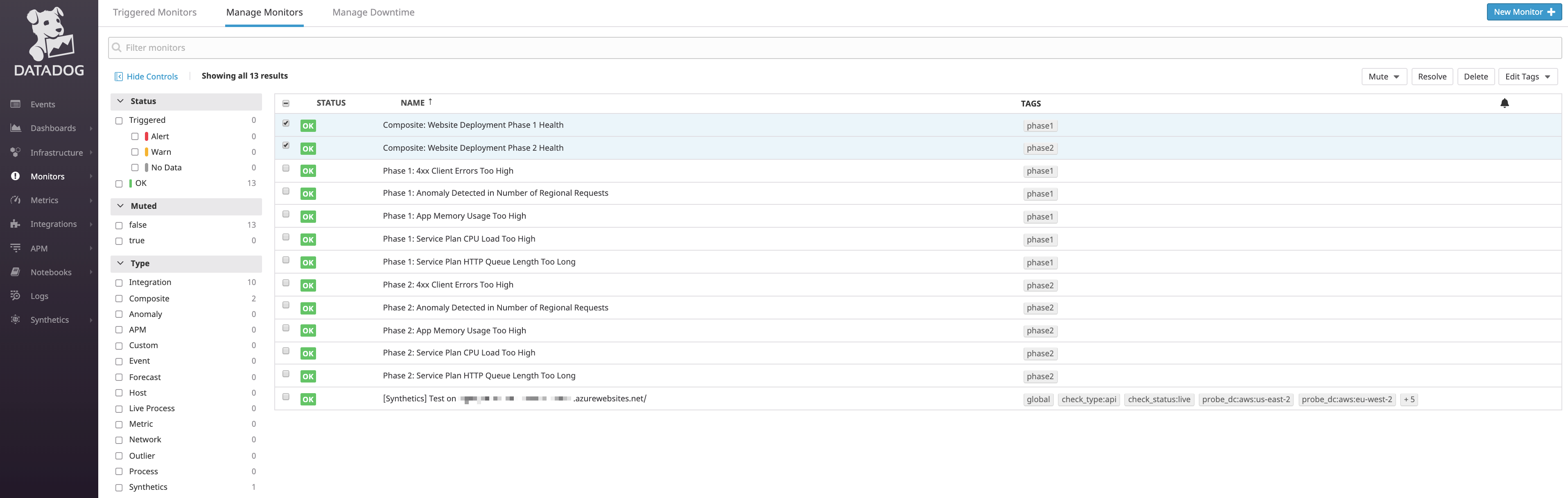The width and height of the screenshot is (1568, 498).
Task: Click the Metrics sidebar icon
Action: pyautogui.click(x=16, y=200)
